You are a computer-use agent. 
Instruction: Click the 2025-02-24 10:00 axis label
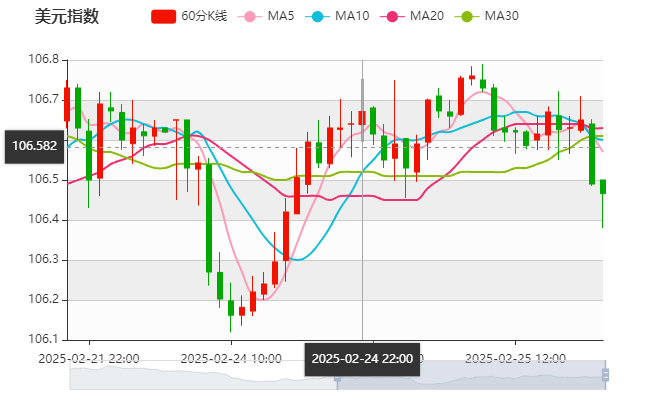(x=231, y=359)
